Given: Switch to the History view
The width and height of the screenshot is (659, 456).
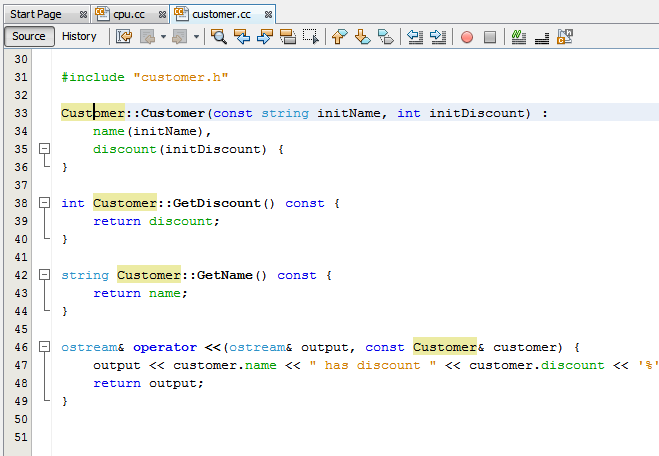Looking at the screenshot, I should (x=79, y=37).
